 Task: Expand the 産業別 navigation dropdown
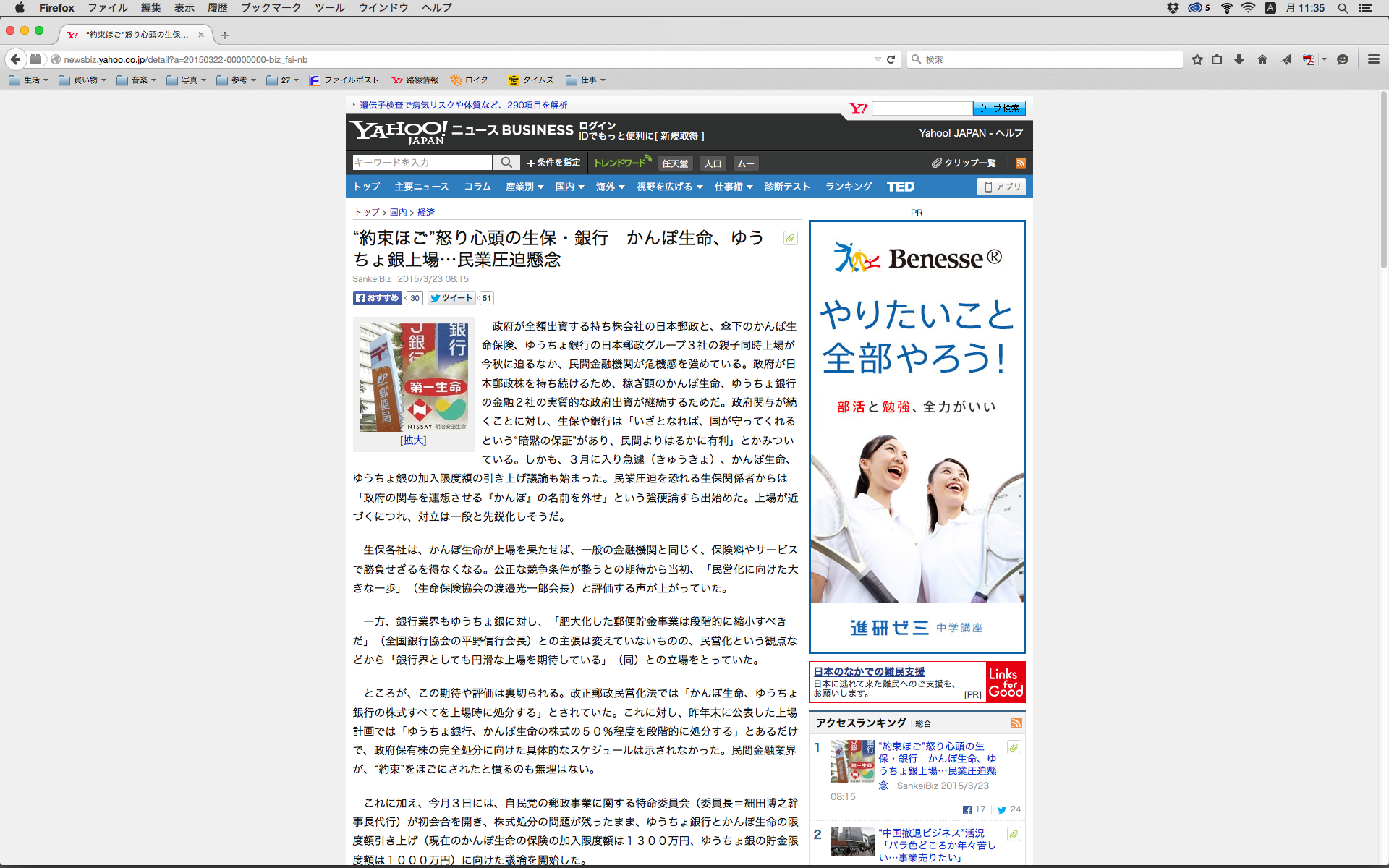point(524,187)
